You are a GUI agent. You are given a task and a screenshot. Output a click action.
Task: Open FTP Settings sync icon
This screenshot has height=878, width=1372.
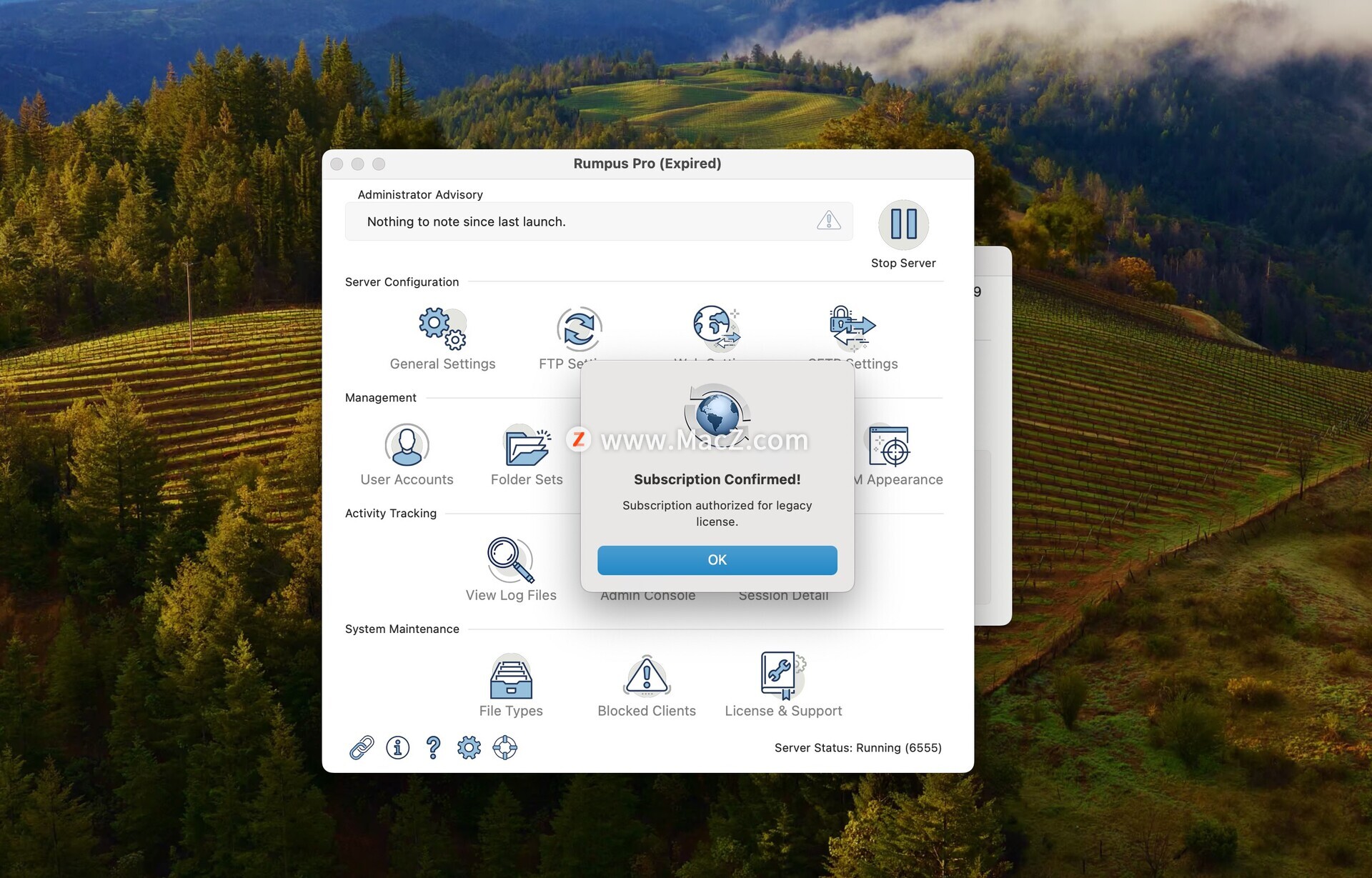pyautogui.click(x=579, y=329)
